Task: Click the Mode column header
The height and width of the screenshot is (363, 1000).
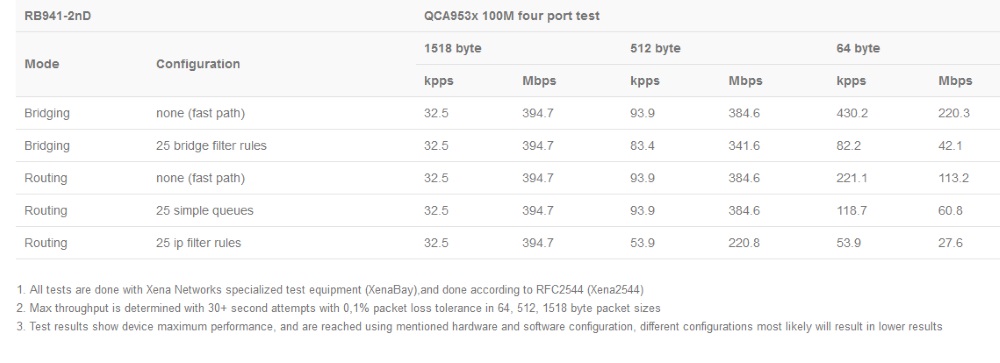Action: [41, 64]
